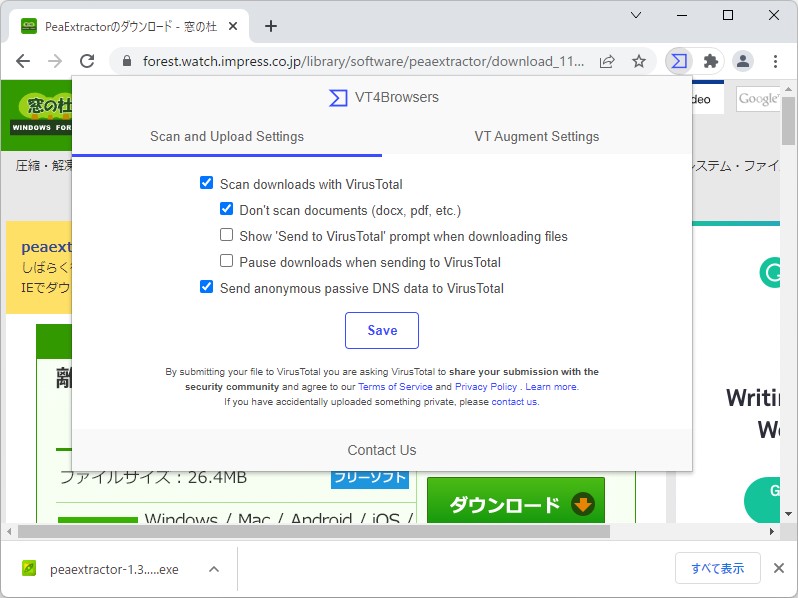Click the Google search field on page
Image resolution: width=798 pixels, height=598 pixels.
tap(757, 99)
